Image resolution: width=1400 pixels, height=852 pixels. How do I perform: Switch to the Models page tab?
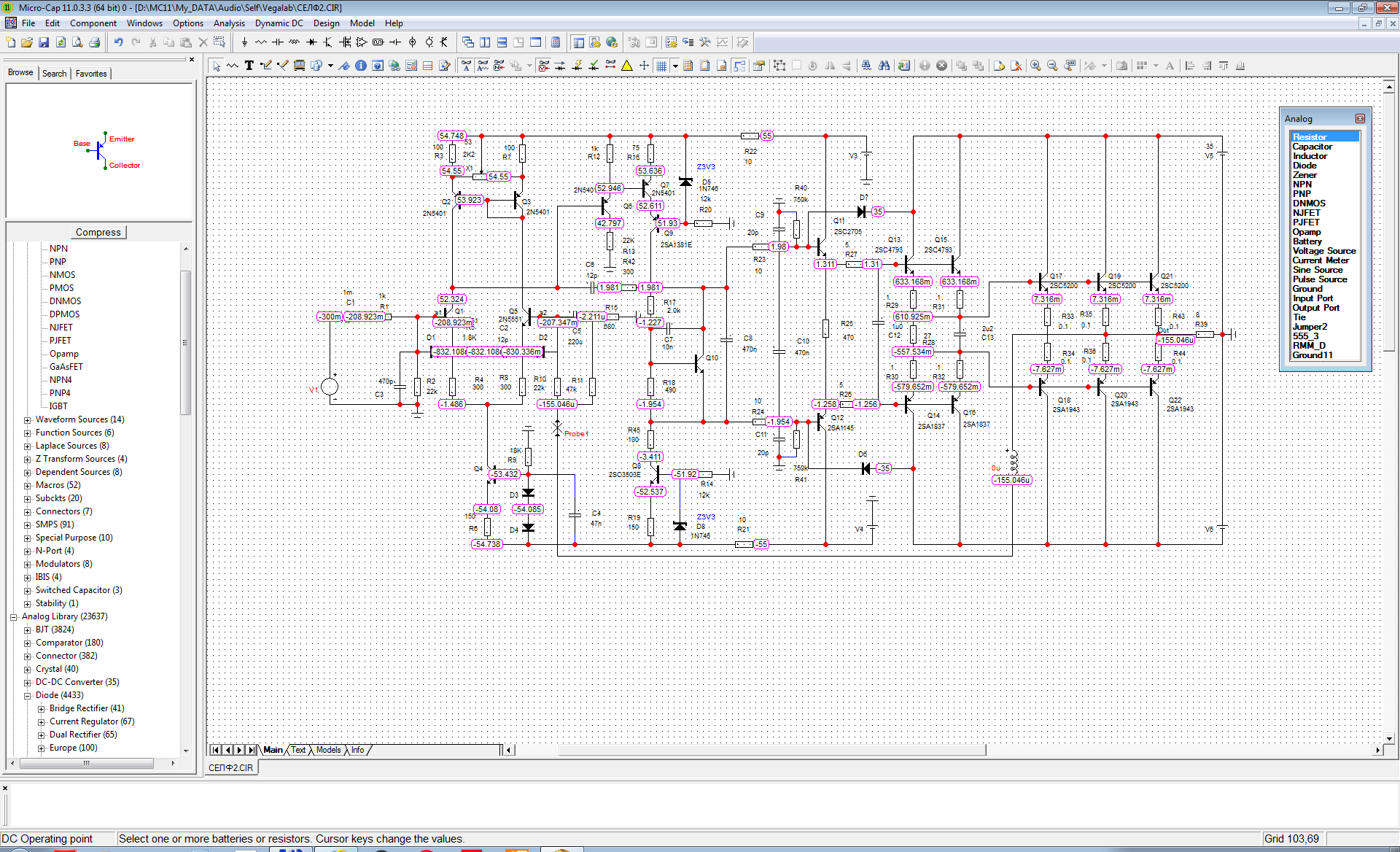pyautogui.click(x=328, y=750)
